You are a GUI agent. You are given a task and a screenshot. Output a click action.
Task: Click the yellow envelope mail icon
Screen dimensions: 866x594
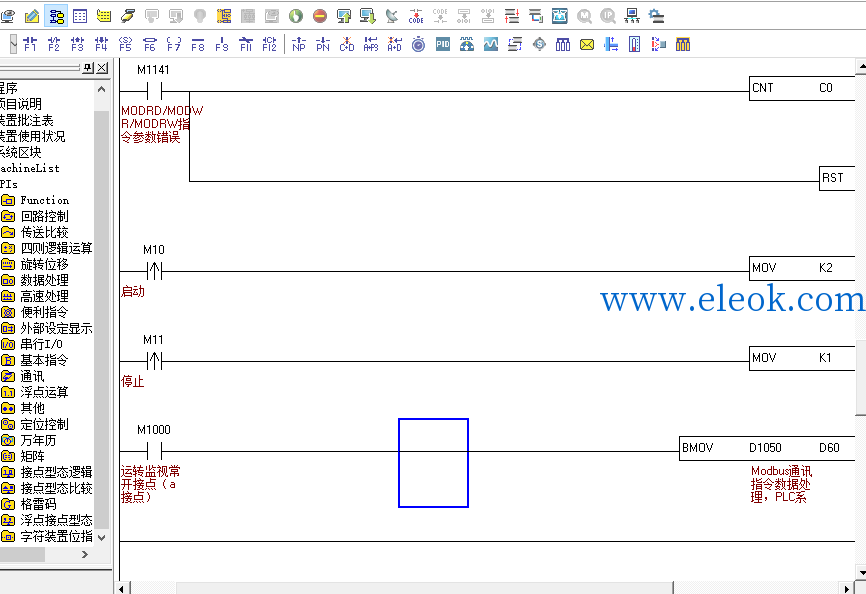point(587,44)
